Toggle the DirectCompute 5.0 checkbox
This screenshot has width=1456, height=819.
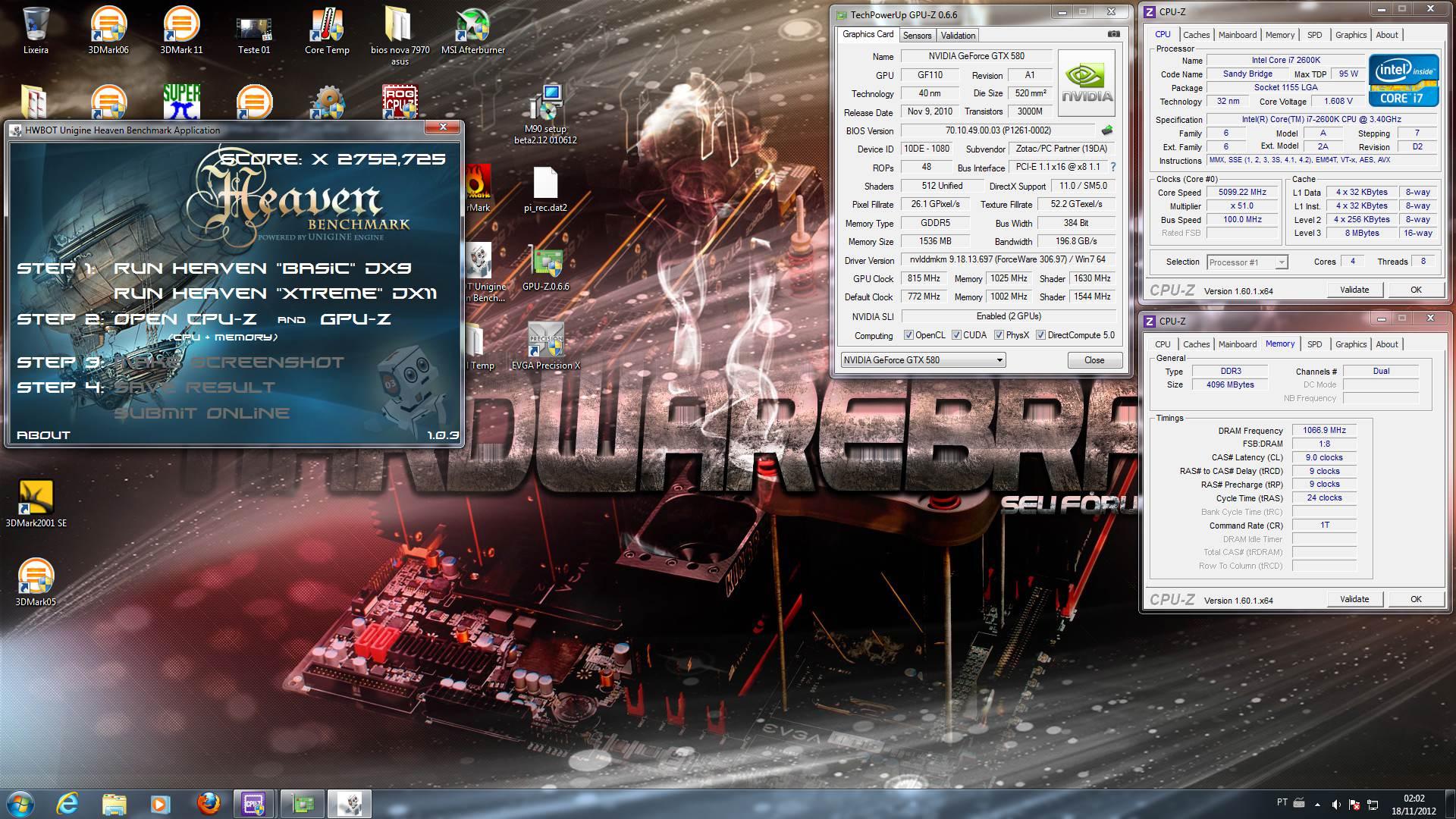(x=1040, y=335)
